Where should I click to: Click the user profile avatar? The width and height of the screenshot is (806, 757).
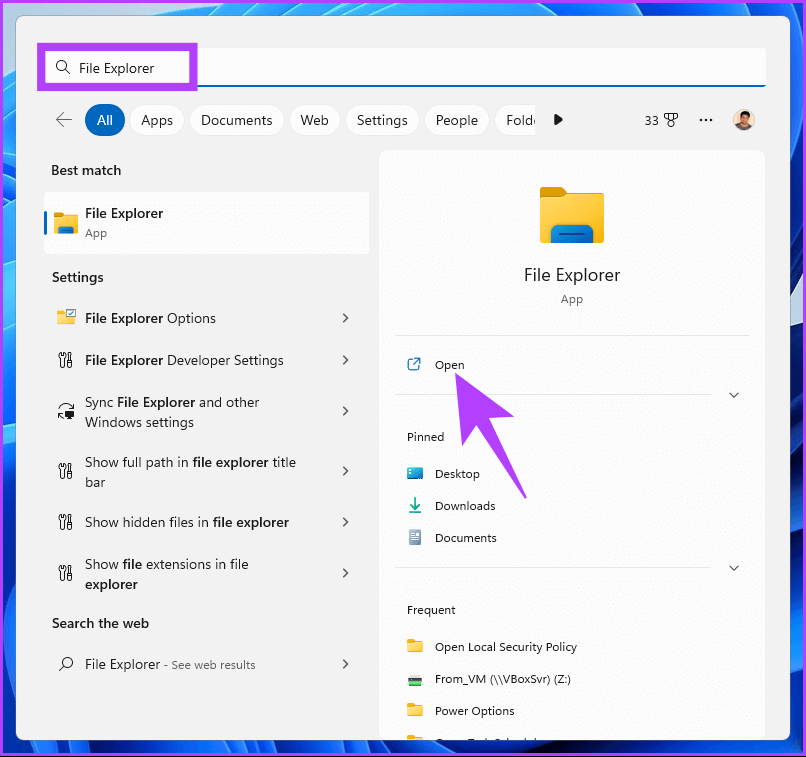pos(743,120)
